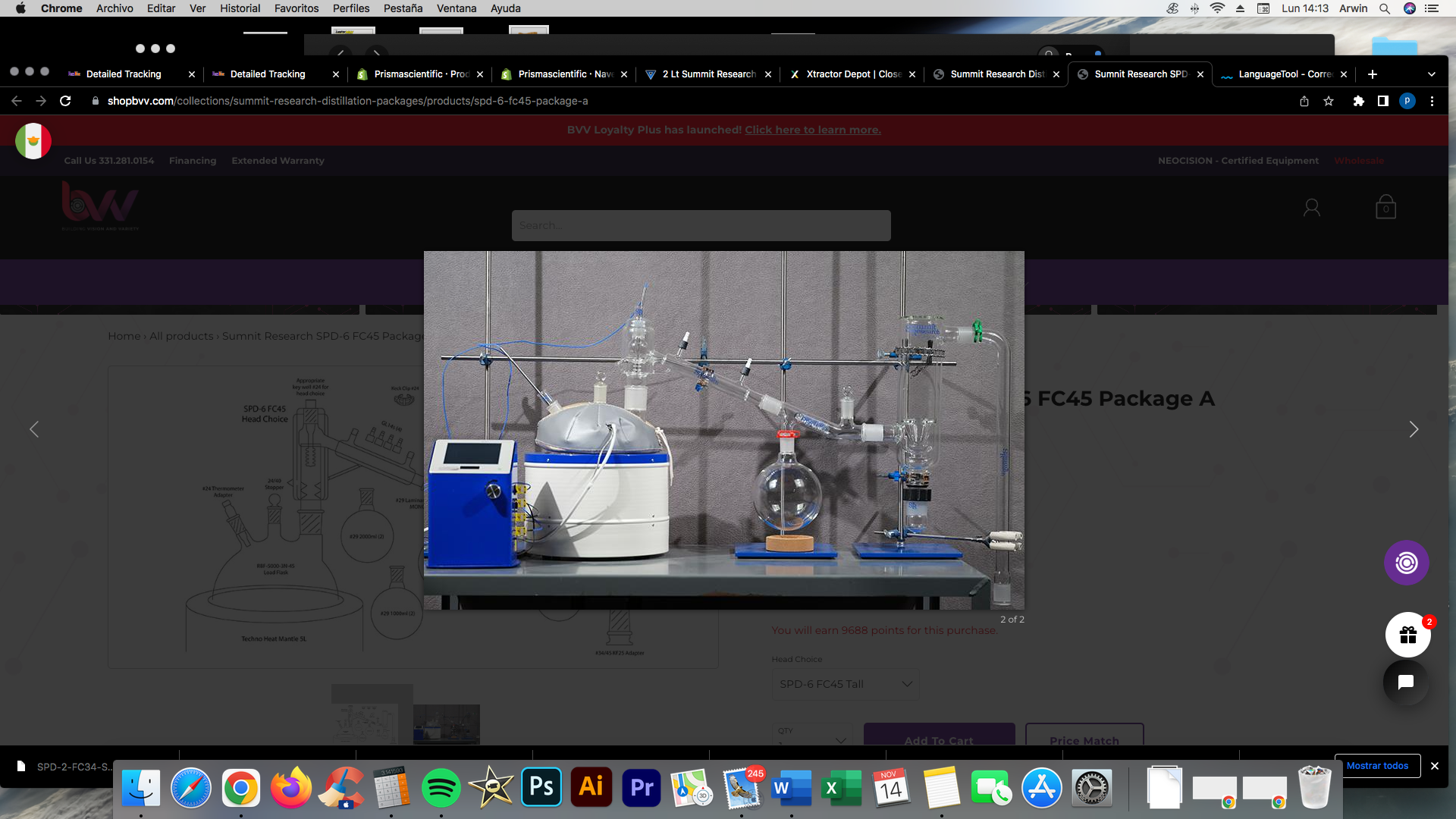1456x819 pixels.
Task: Open the Head Choice SPD-6 FC45 Tall dropdown
Action: point(845,684)
